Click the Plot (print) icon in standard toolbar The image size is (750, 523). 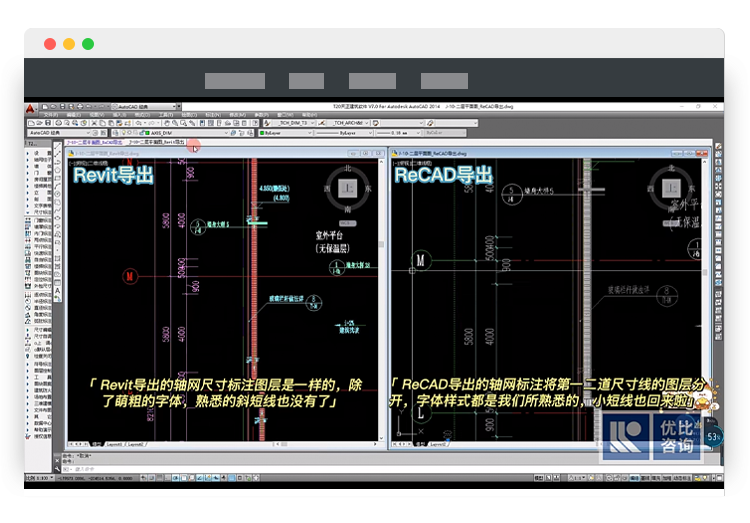pyautogui.click(x=58, y=123)
